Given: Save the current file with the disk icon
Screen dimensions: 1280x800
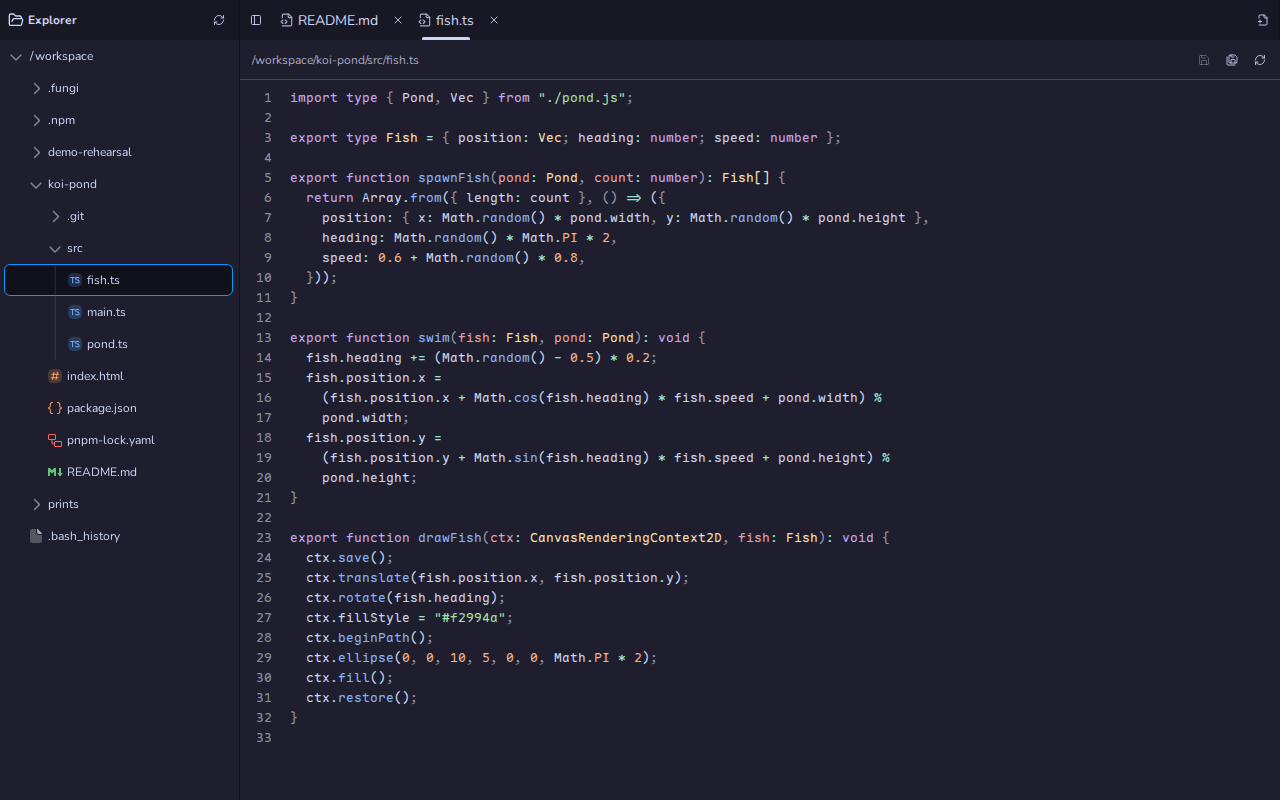Looking at the screenshot, I should [x=1204, y=60].
